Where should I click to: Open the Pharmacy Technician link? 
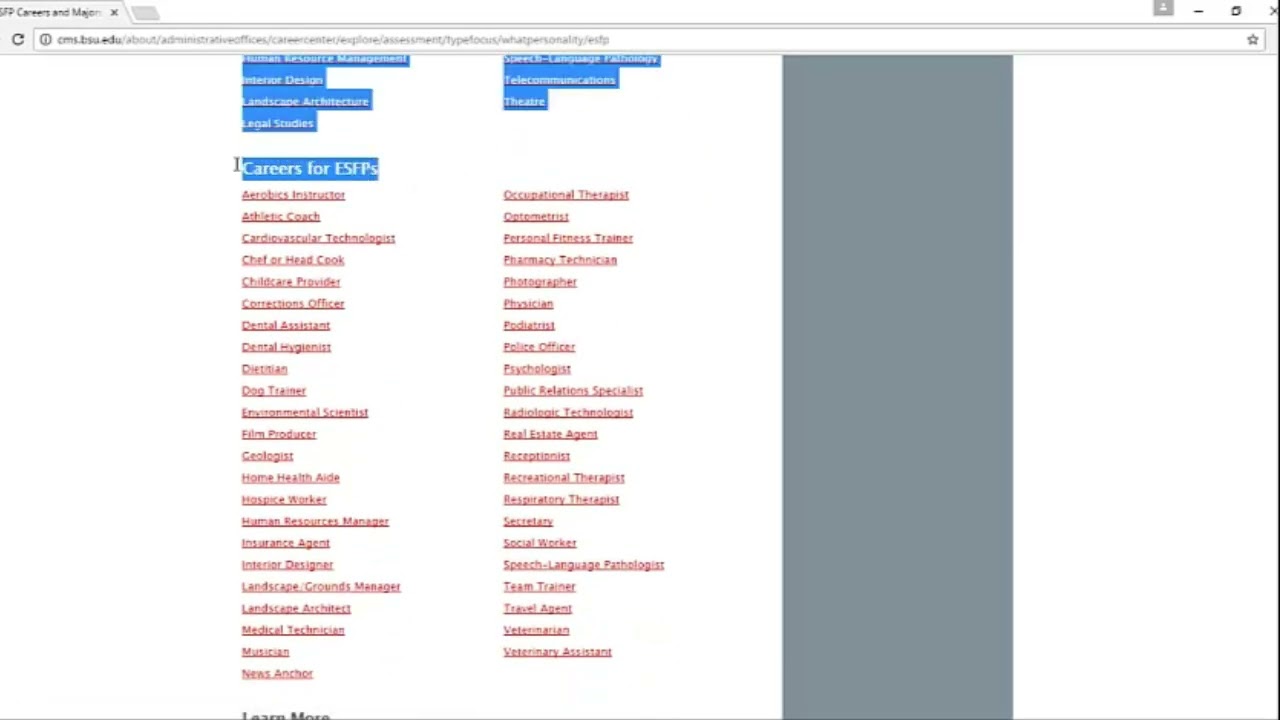559,260
